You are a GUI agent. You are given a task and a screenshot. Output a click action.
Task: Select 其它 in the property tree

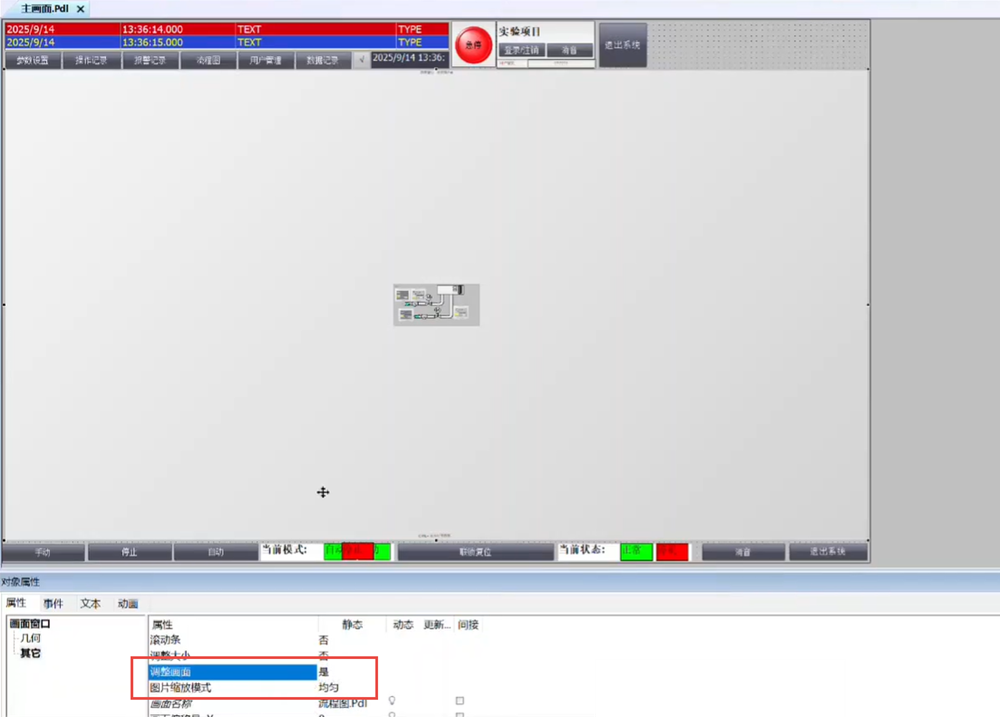point(31,653)
